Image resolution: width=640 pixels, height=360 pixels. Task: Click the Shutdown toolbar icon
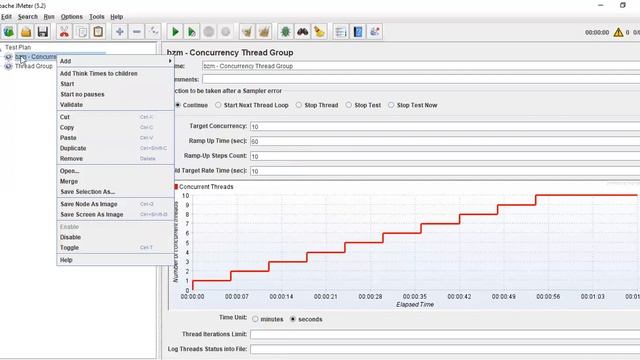click(x=226, y=31)
